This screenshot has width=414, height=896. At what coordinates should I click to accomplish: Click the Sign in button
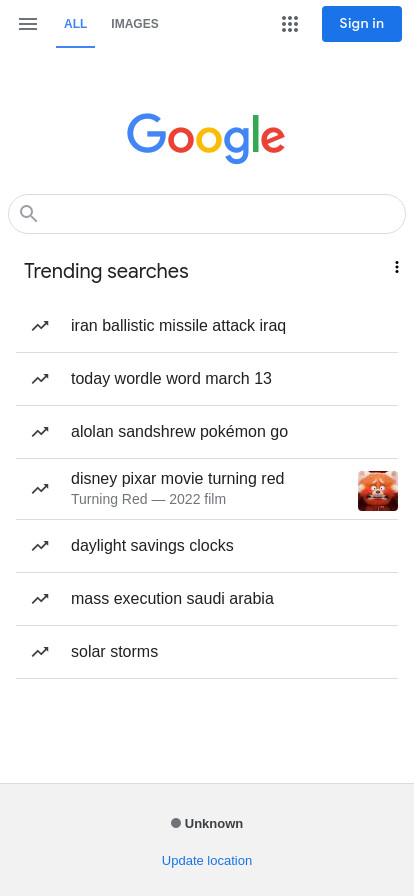(x=362, y=24)
